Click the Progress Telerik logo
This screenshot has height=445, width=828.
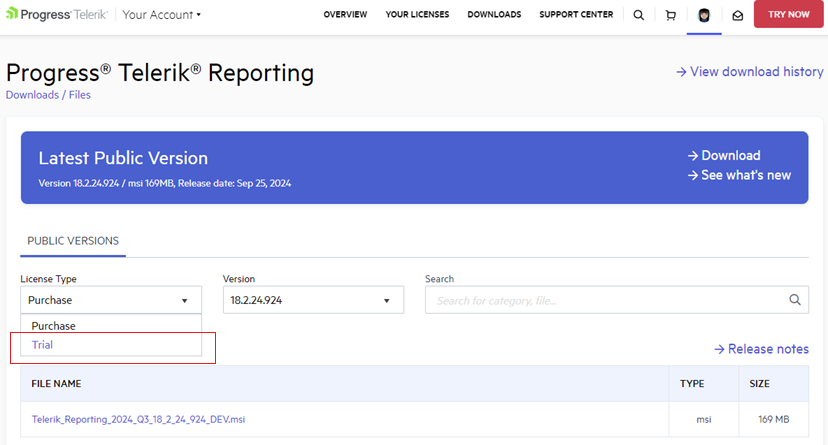[x=57, y=14]
